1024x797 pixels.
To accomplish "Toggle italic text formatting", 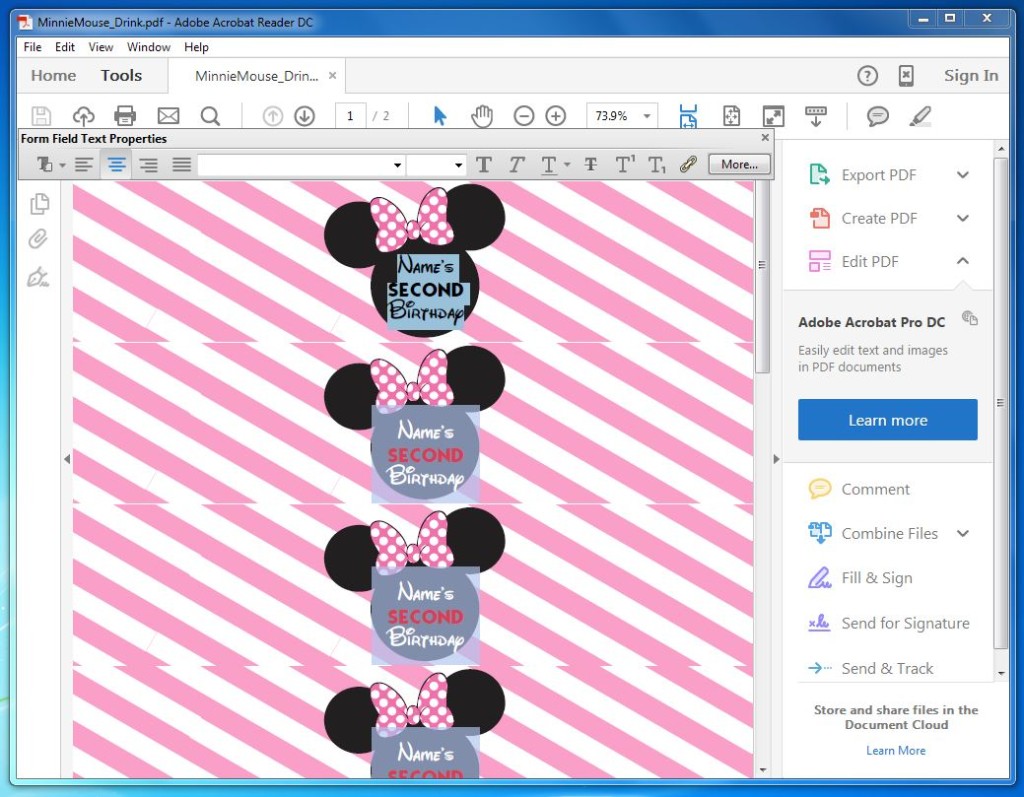I will coord(516,164).
